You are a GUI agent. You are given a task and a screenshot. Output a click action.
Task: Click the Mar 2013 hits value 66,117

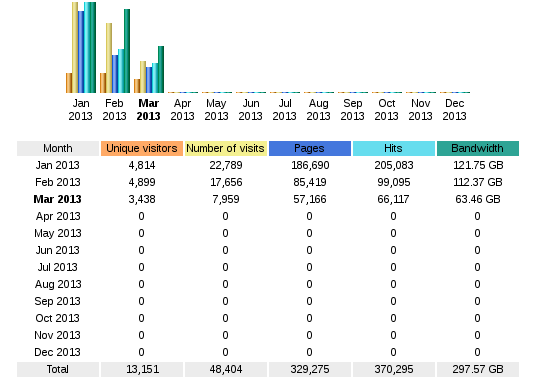click(393, 199)
